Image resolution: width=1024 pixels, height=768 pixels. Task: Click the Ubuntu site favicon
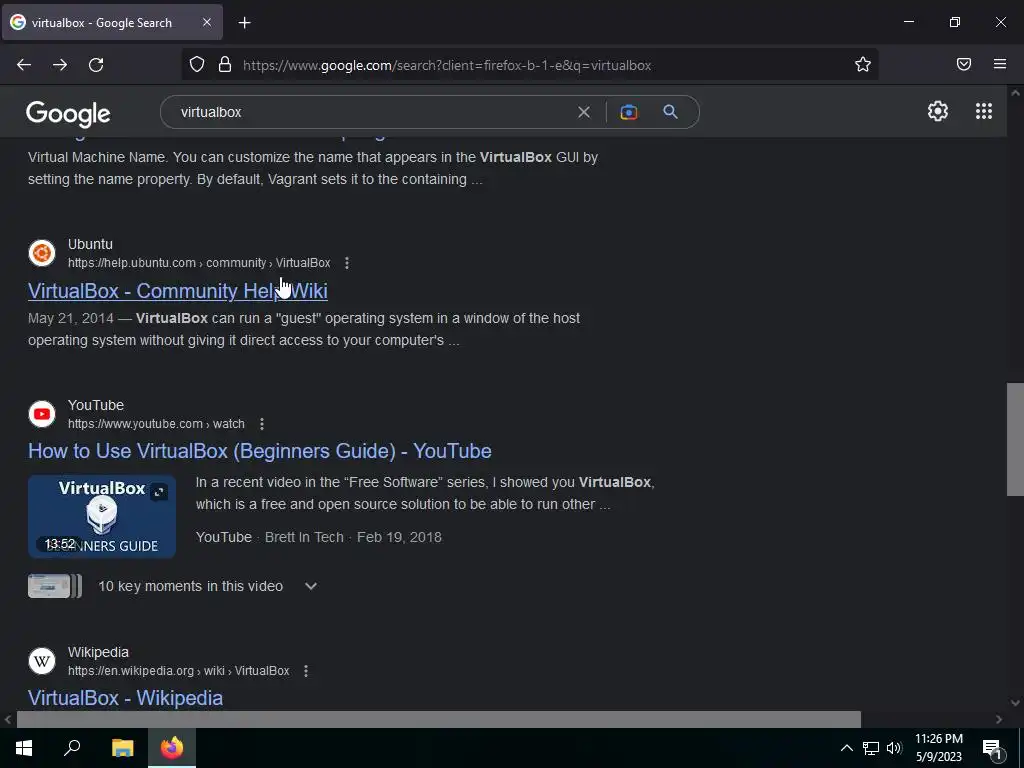[42, 253]
